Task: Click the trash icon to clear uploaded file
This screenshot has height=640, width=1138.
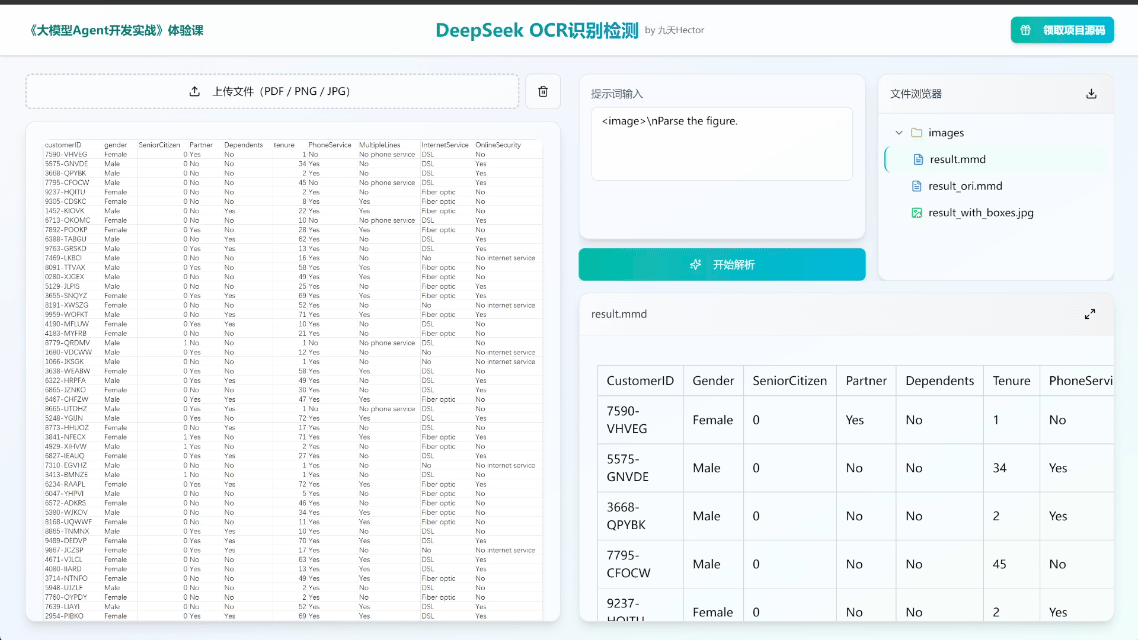Action: [543, 91]
